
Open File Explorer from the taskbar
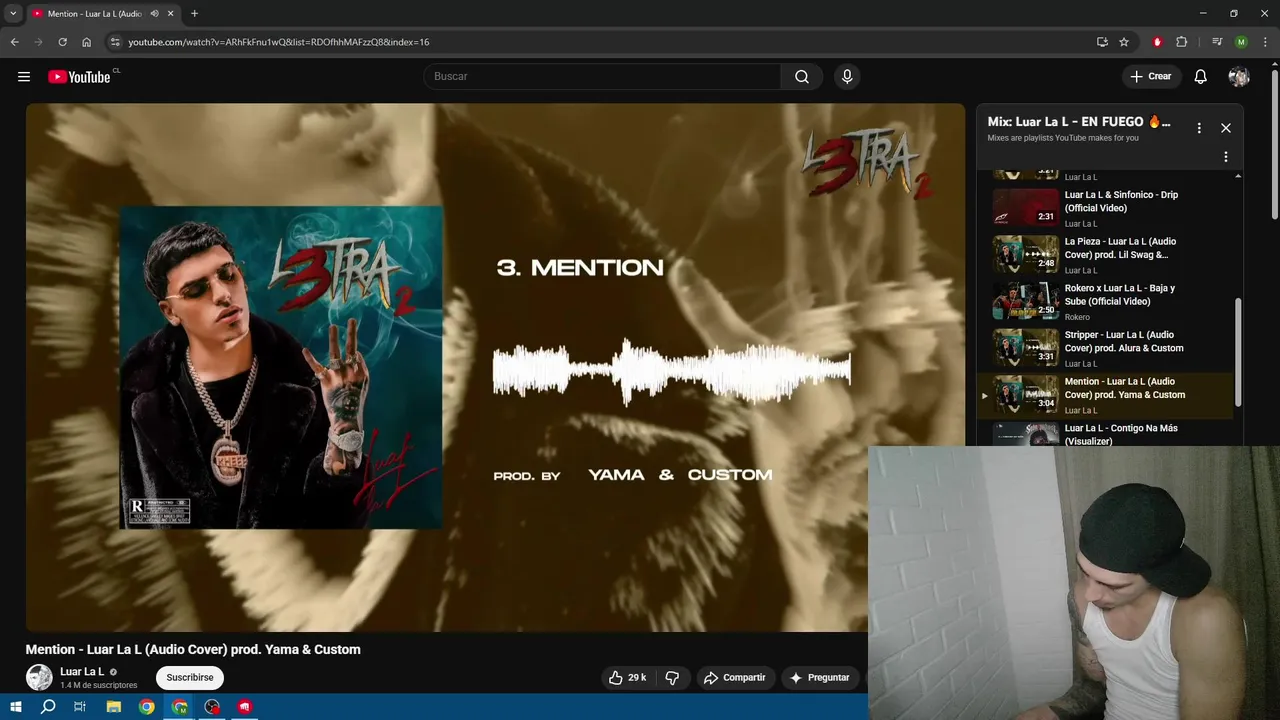pos(114,707)
